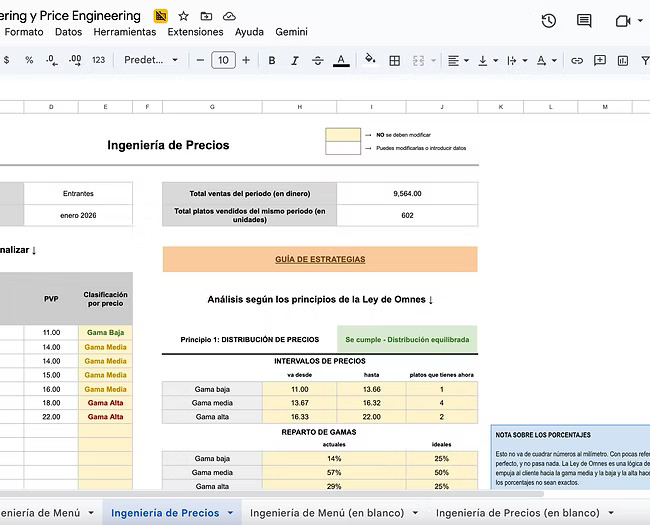
Task: Select the total ventas cell 9,564.00
Action: [x=407, y=194]
